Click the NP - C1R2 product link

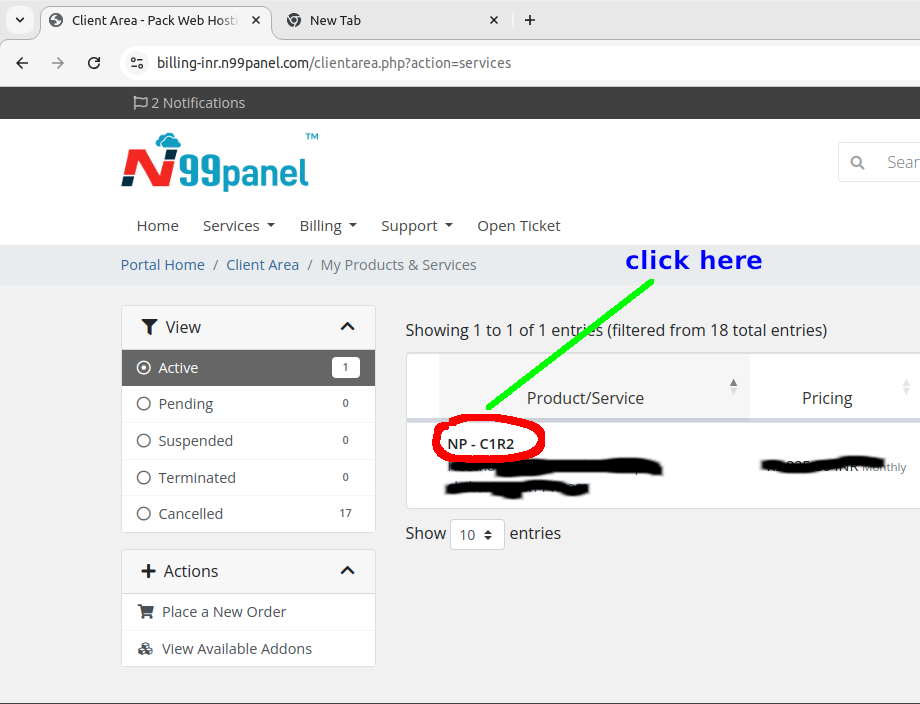click(481, 444)
